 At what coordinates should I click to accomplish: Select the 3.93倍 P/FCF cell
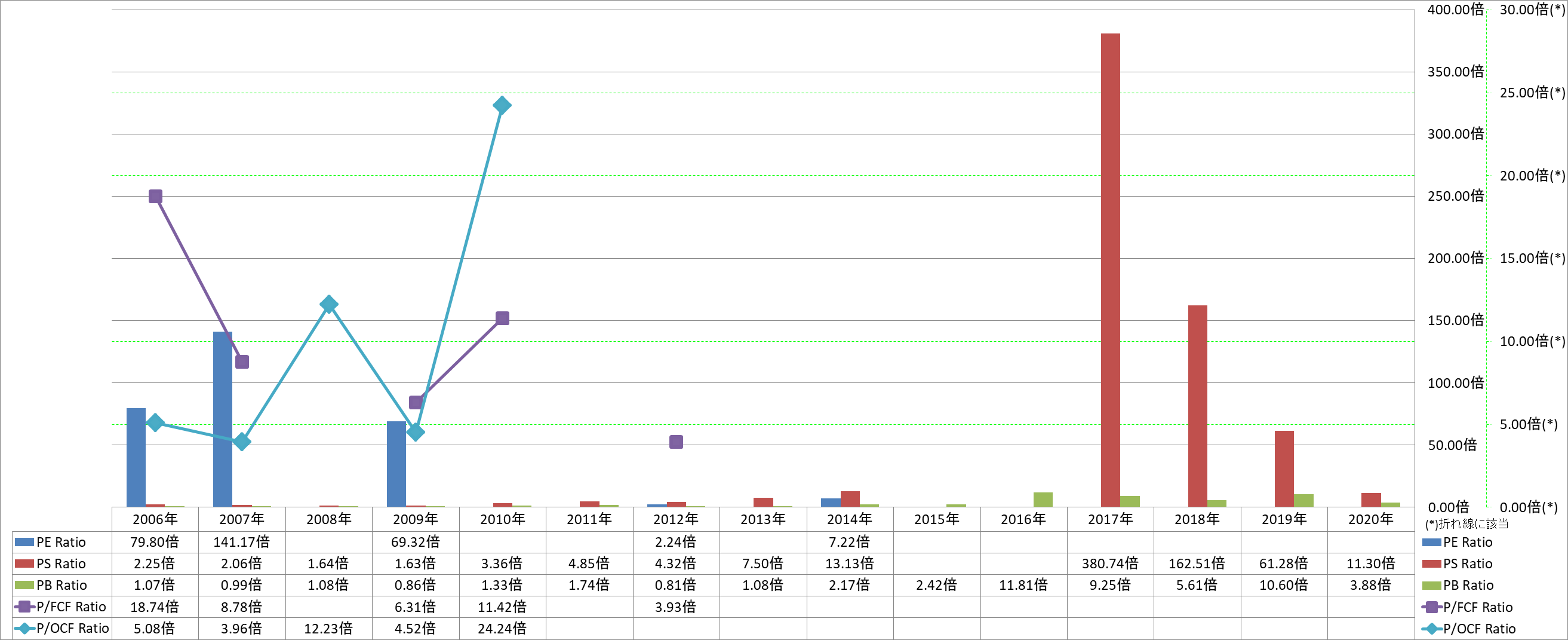(676, 607)
